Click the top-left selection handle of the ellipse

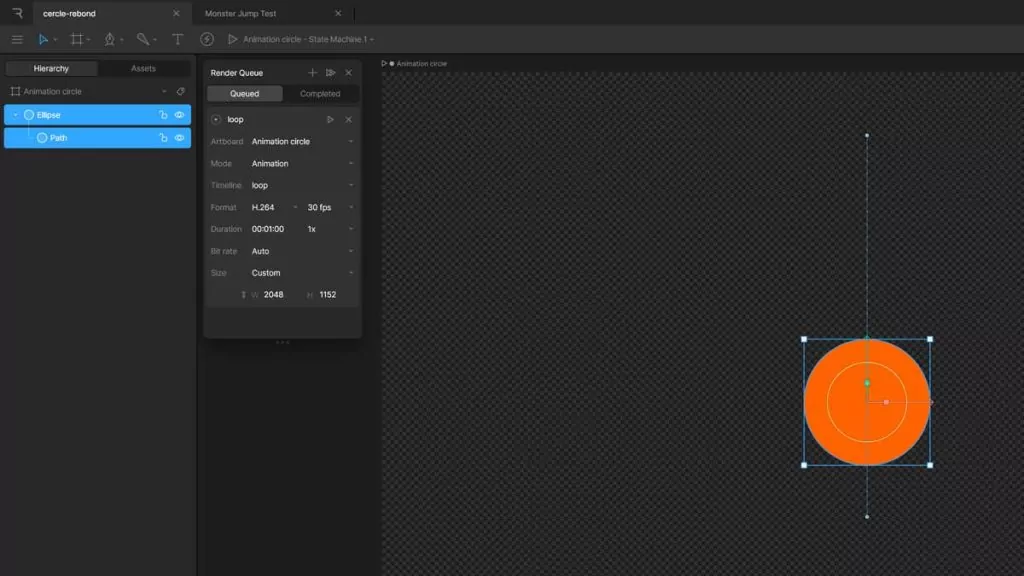coord(804,339)
